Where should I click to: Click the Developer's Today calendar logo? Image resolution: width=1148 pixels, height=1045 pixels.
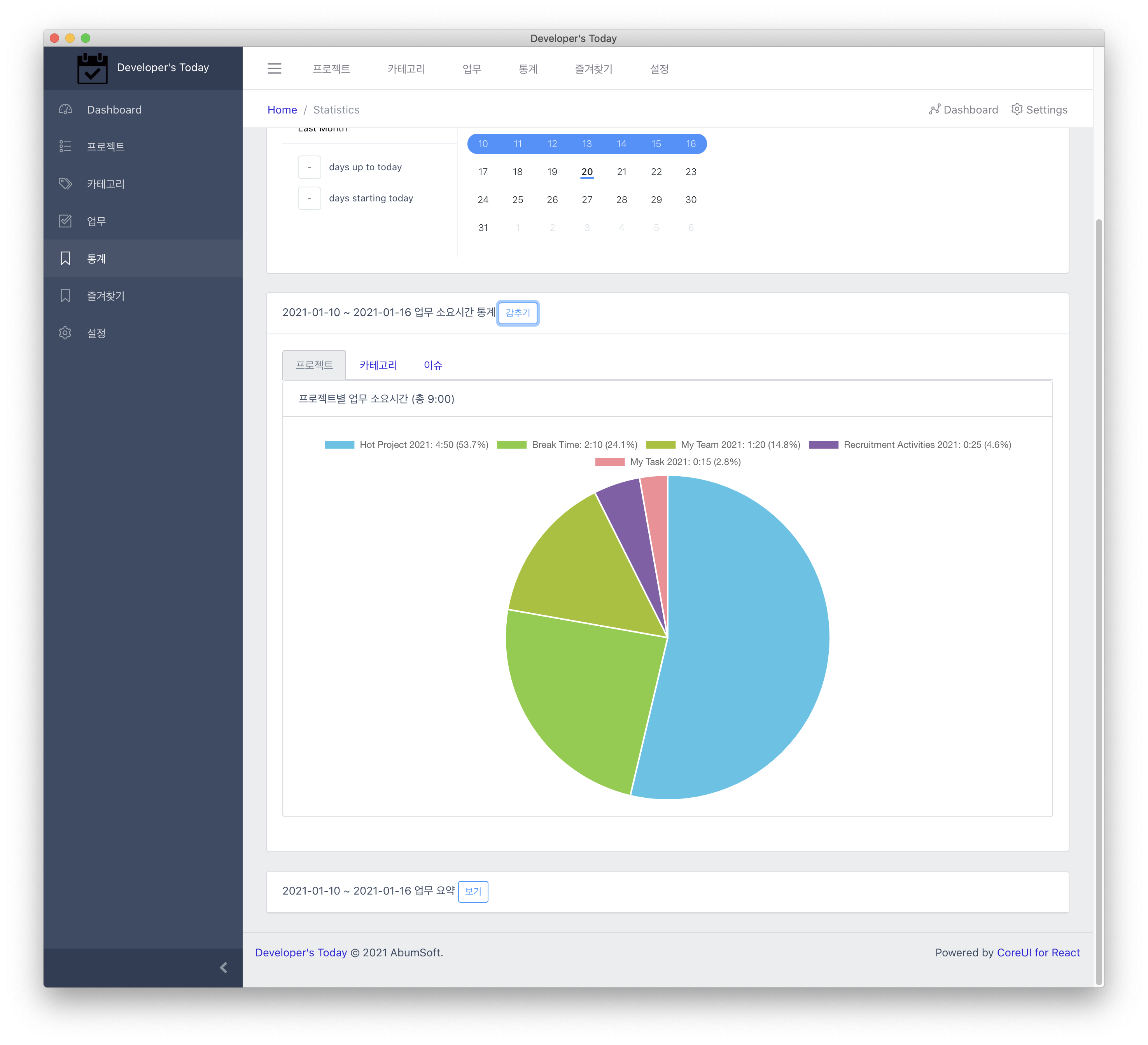click(92, 68)
